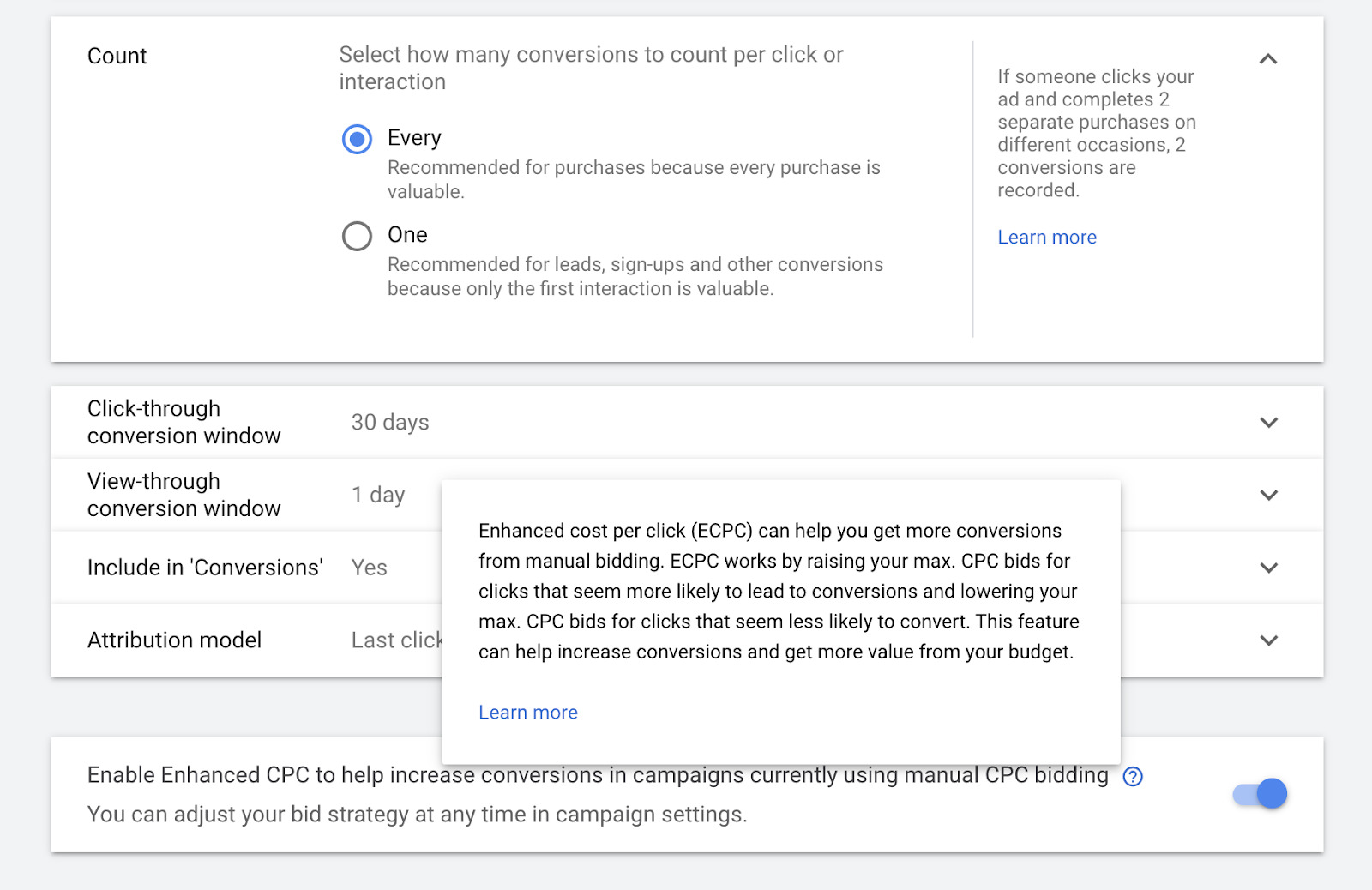Click Learn more in the ECPC tooltip
The width and height of the screenshot is (1372, 890).
[527, 713]
